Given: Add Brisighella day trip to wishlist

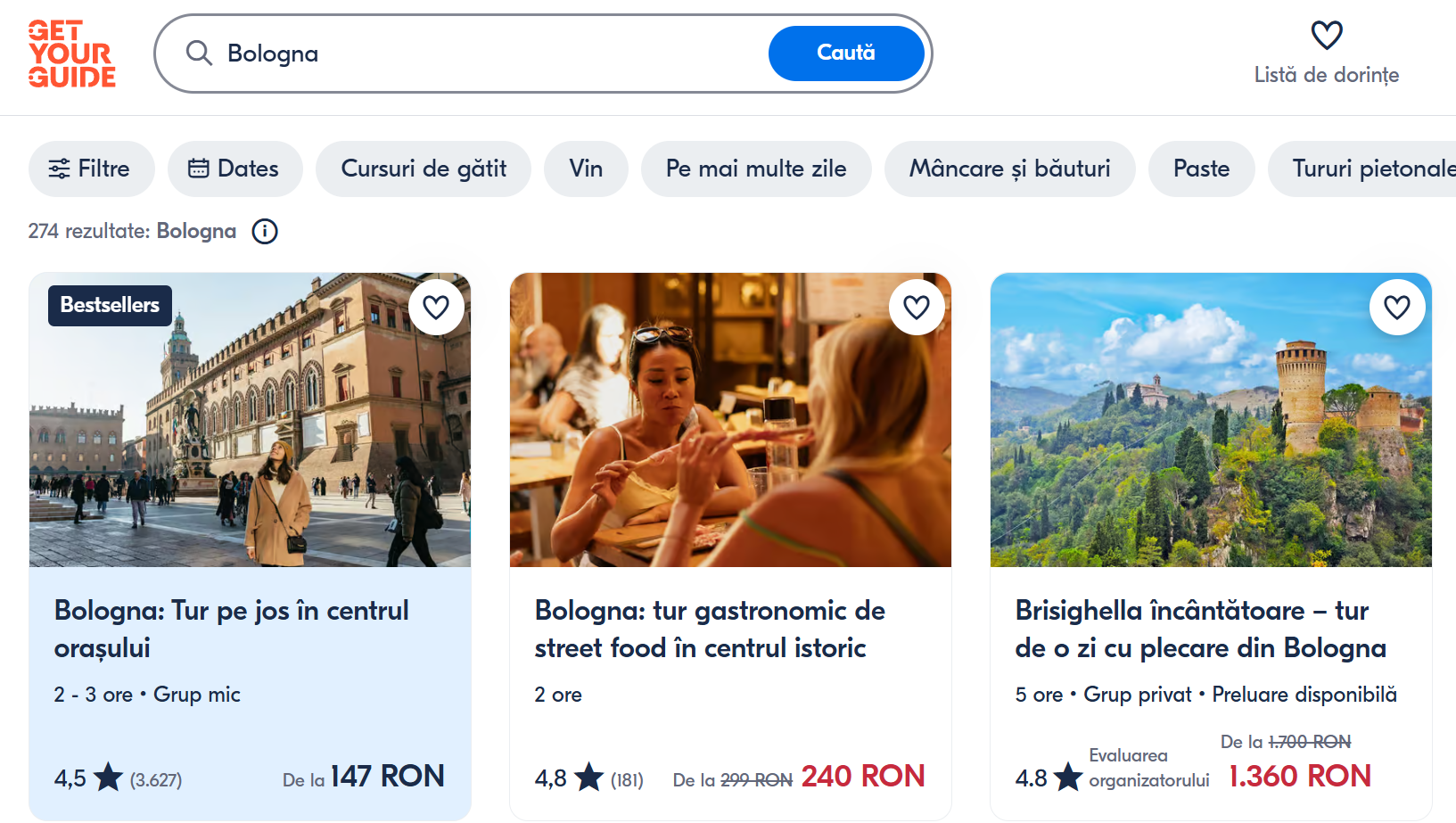Looking at the screenshot, I should click(x=1397, y=308).
